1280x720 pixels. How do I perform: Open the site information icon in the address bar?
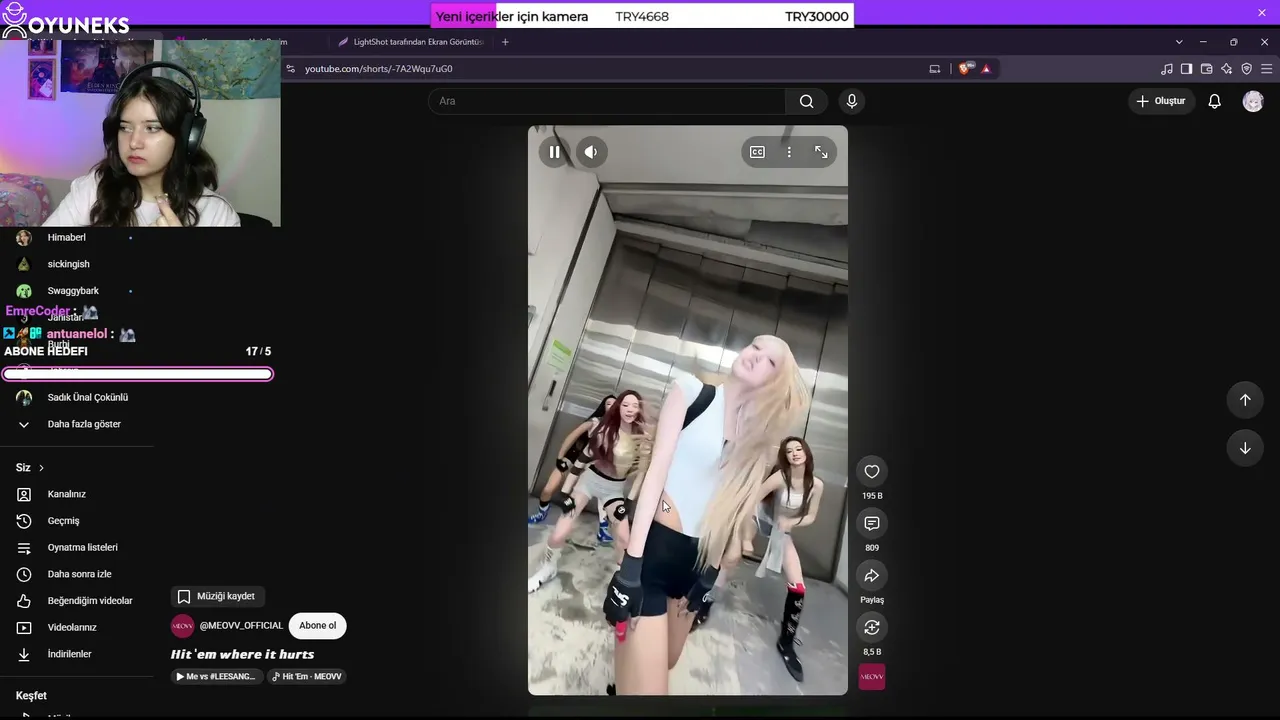tap(290, 69)
